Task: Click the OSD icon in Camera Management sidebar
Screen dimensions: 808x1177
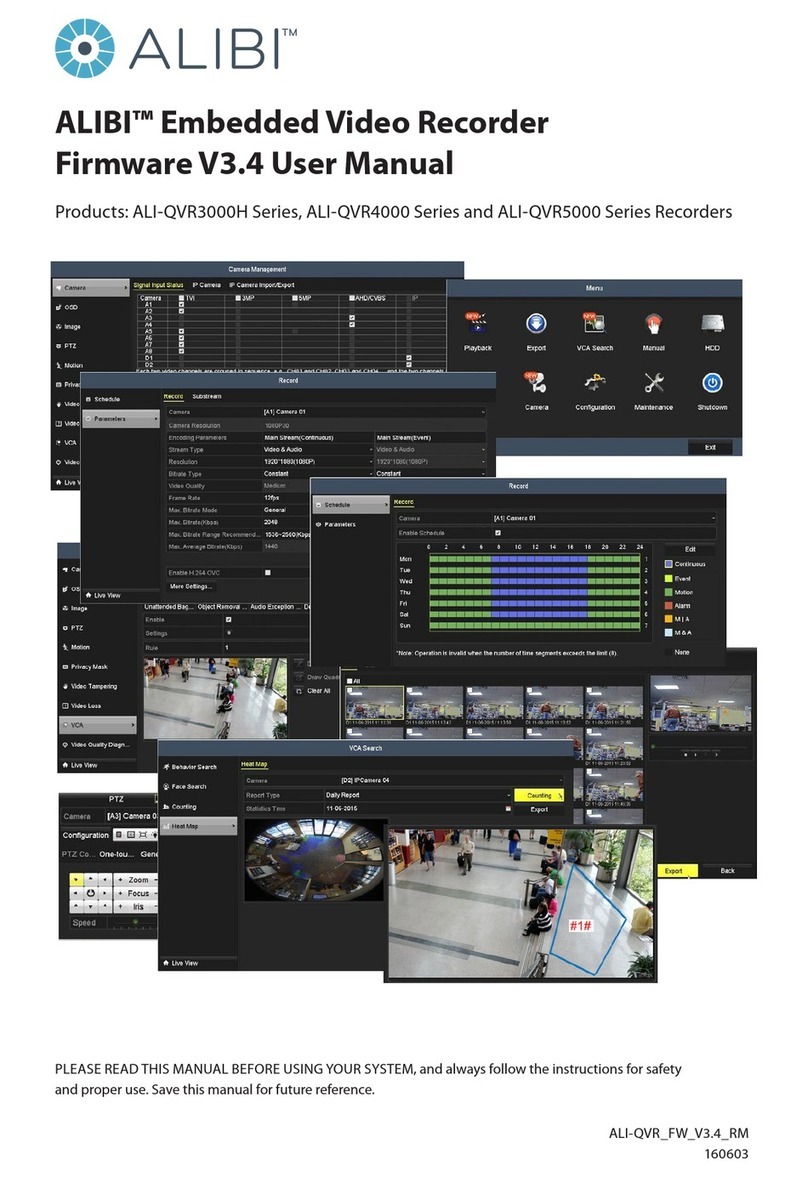Action: pos(59,308)
